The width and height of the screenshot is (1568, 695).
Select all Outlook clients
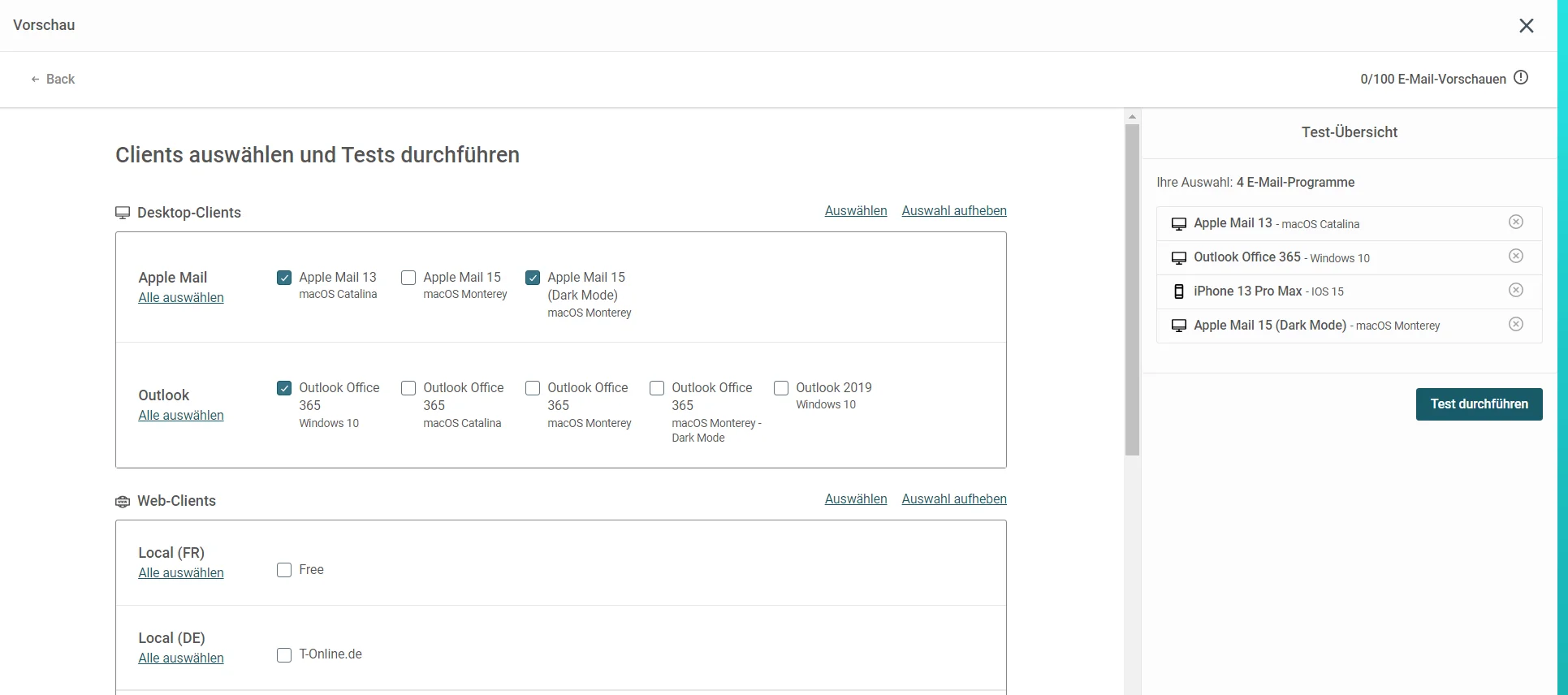181,416
